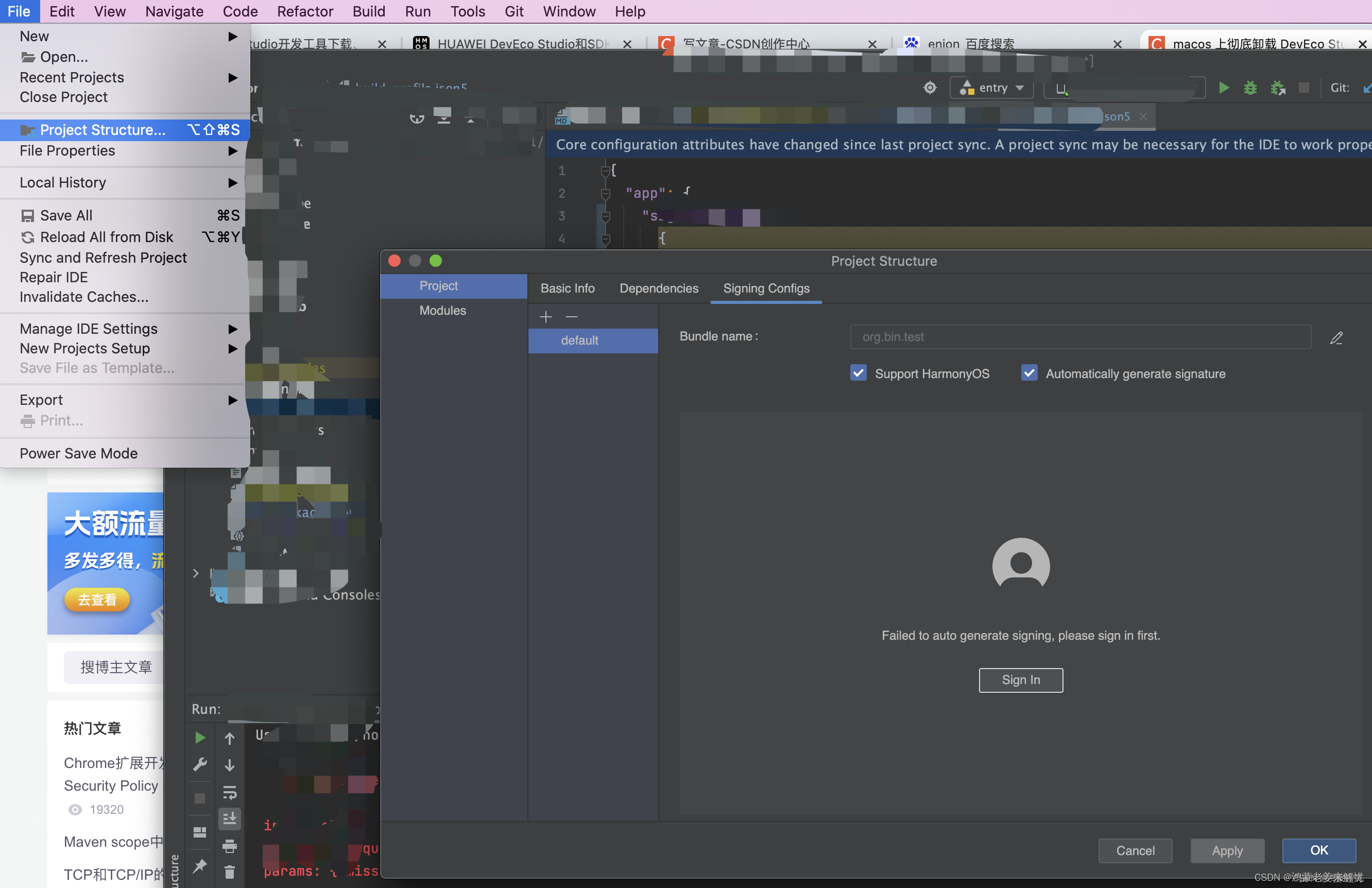The width and height of the screenshot is (1372, 888).
Task: Uncheck the Support HarmonyOS checkbox
Action: coord(859,373)
